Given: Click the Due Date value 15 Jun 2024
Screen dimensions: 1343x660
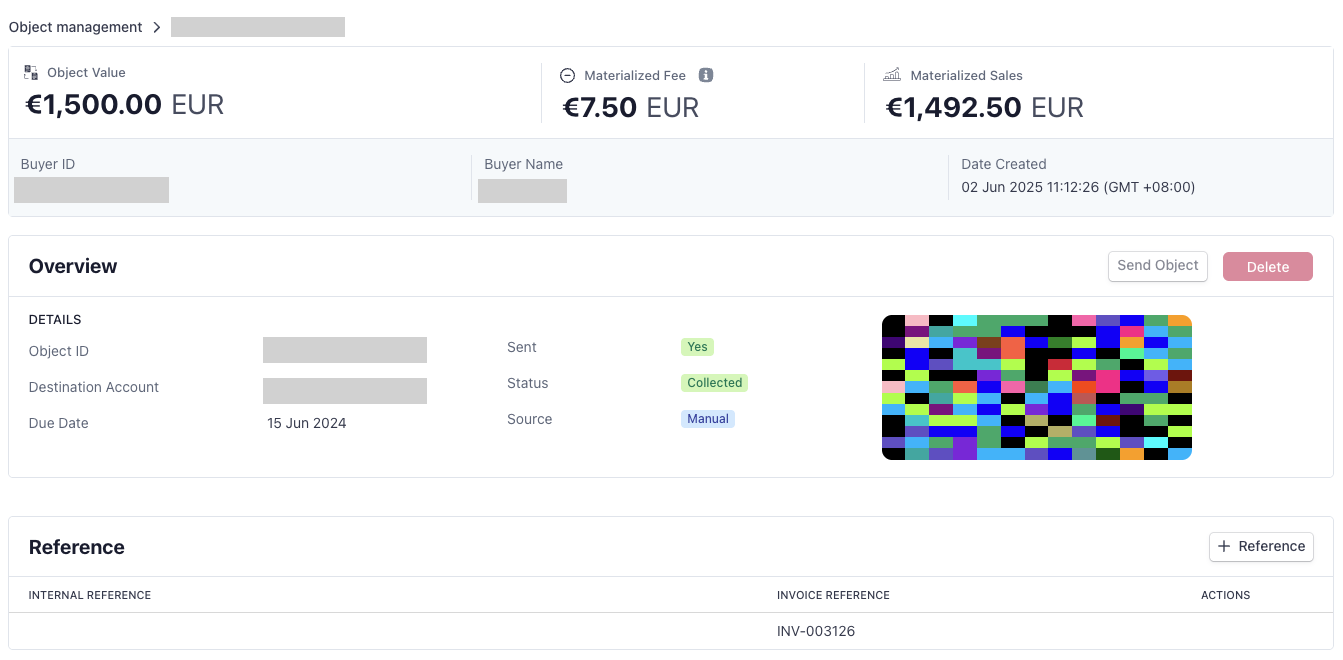Looking at the screenshot, I should [306, 423].
